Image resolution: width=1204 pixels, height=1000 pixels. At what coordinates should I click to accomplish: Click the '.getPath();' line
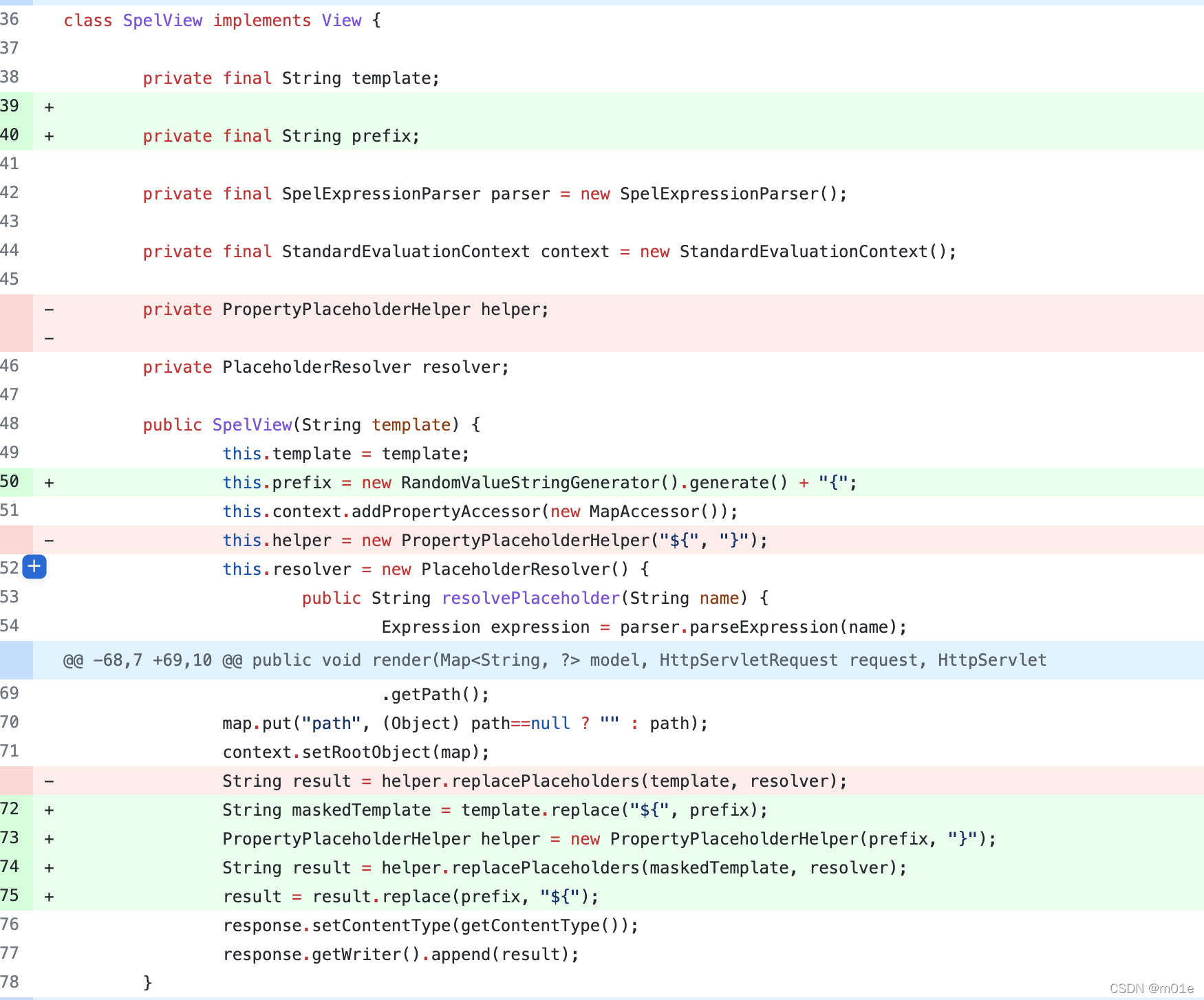pos(436,695)
